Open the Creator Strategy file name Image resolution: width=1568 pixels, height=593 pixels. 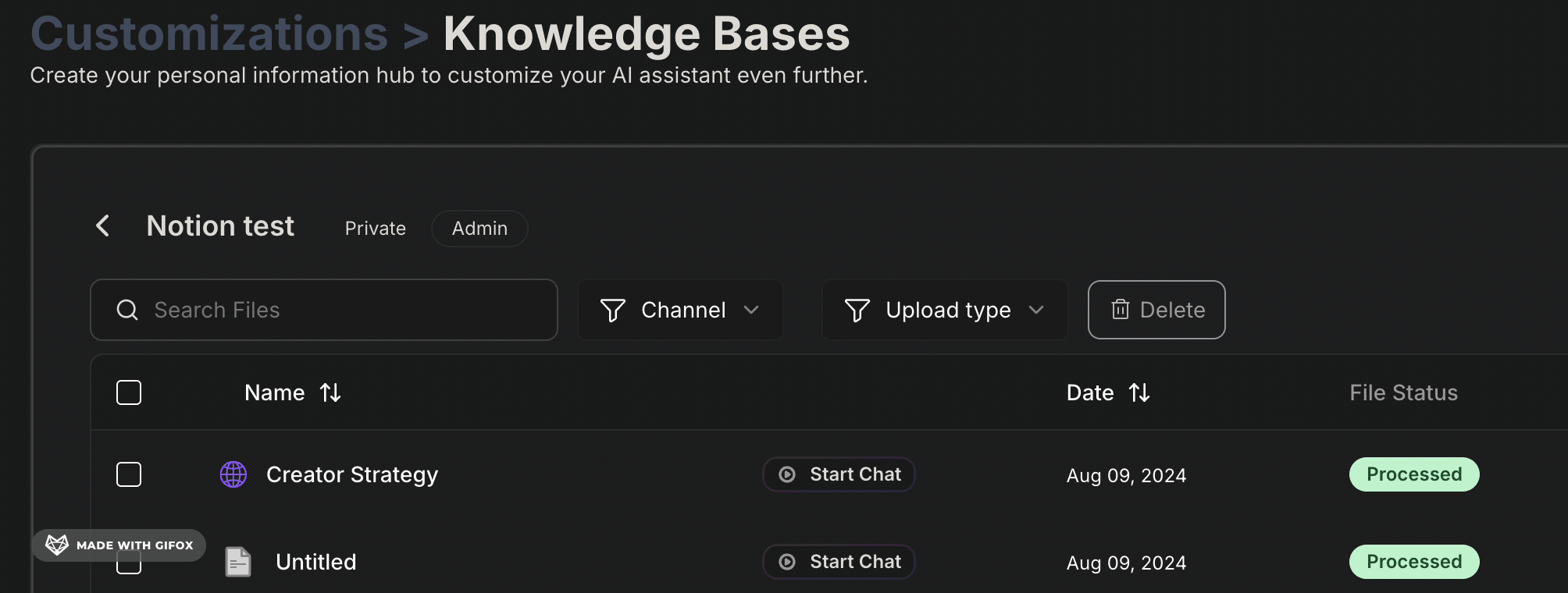click(352, 474)
